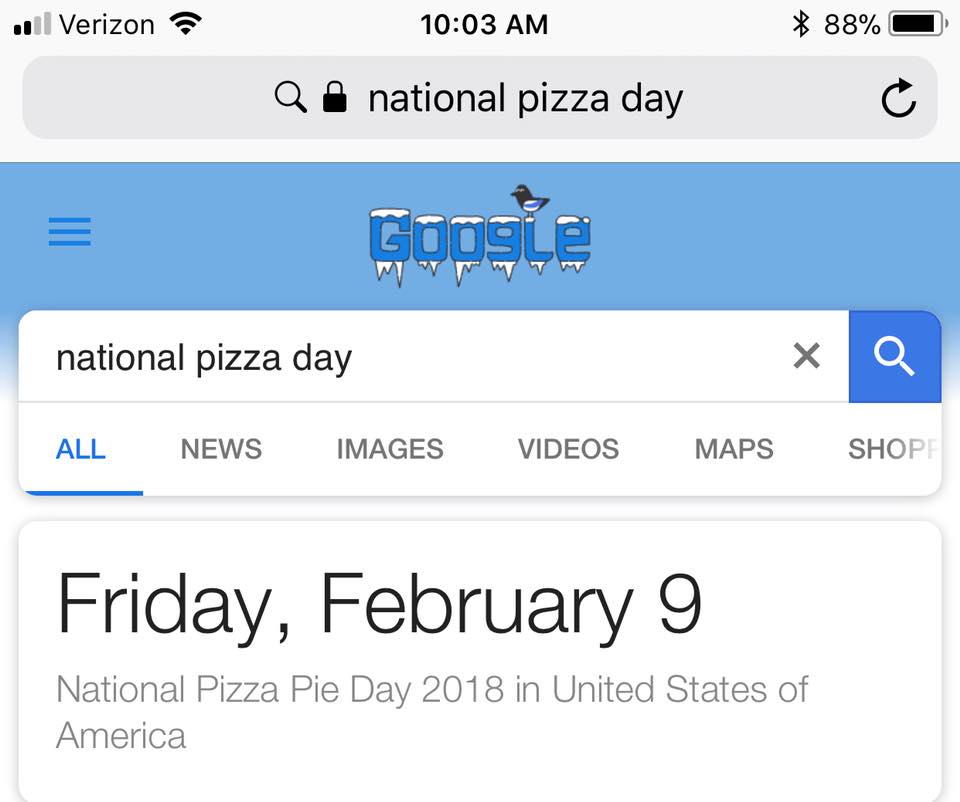Select the Maps results tab

[x=734, y=449]
